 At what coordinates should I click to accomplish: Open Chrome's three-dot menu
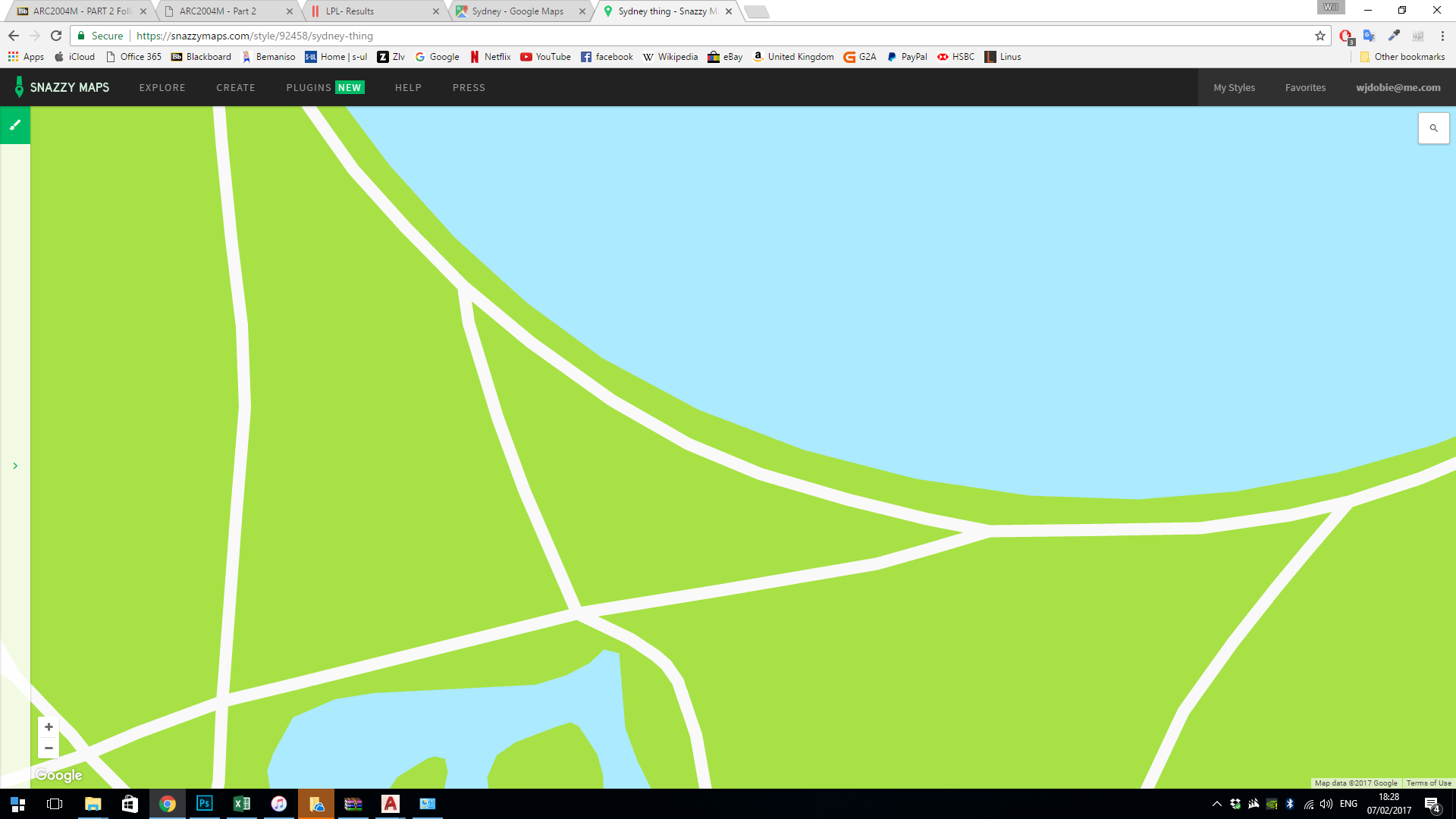(1442, 36)
